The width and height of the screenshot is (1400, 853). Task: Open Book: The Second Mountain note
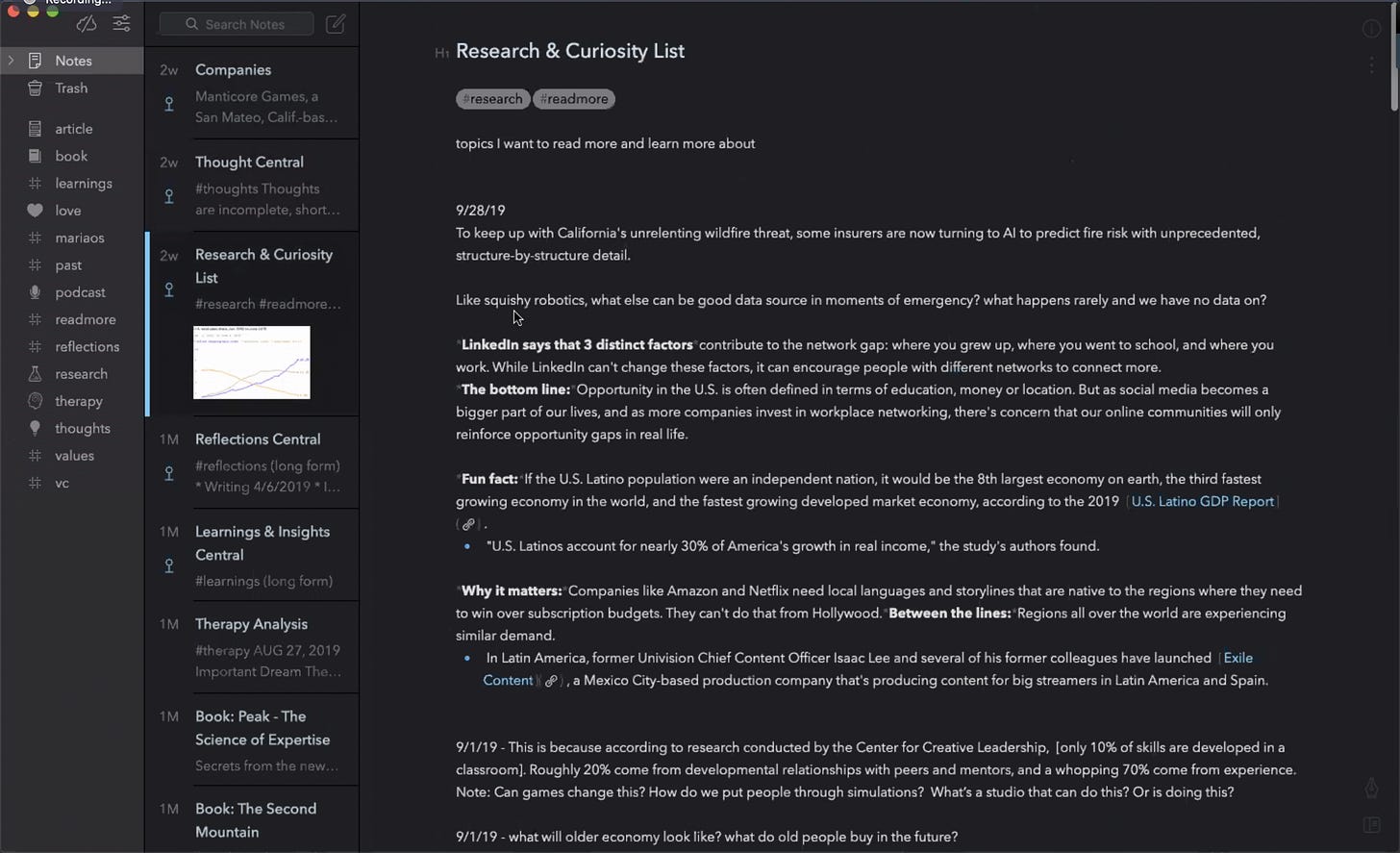click(x=252, y=820)
